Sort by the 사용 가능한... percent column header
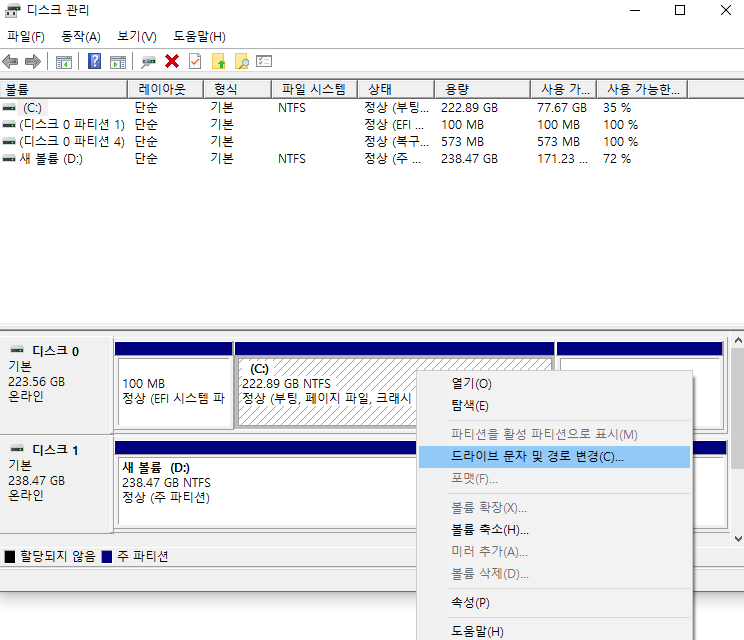This screenshot has width=744, height=640. point(642,89)
